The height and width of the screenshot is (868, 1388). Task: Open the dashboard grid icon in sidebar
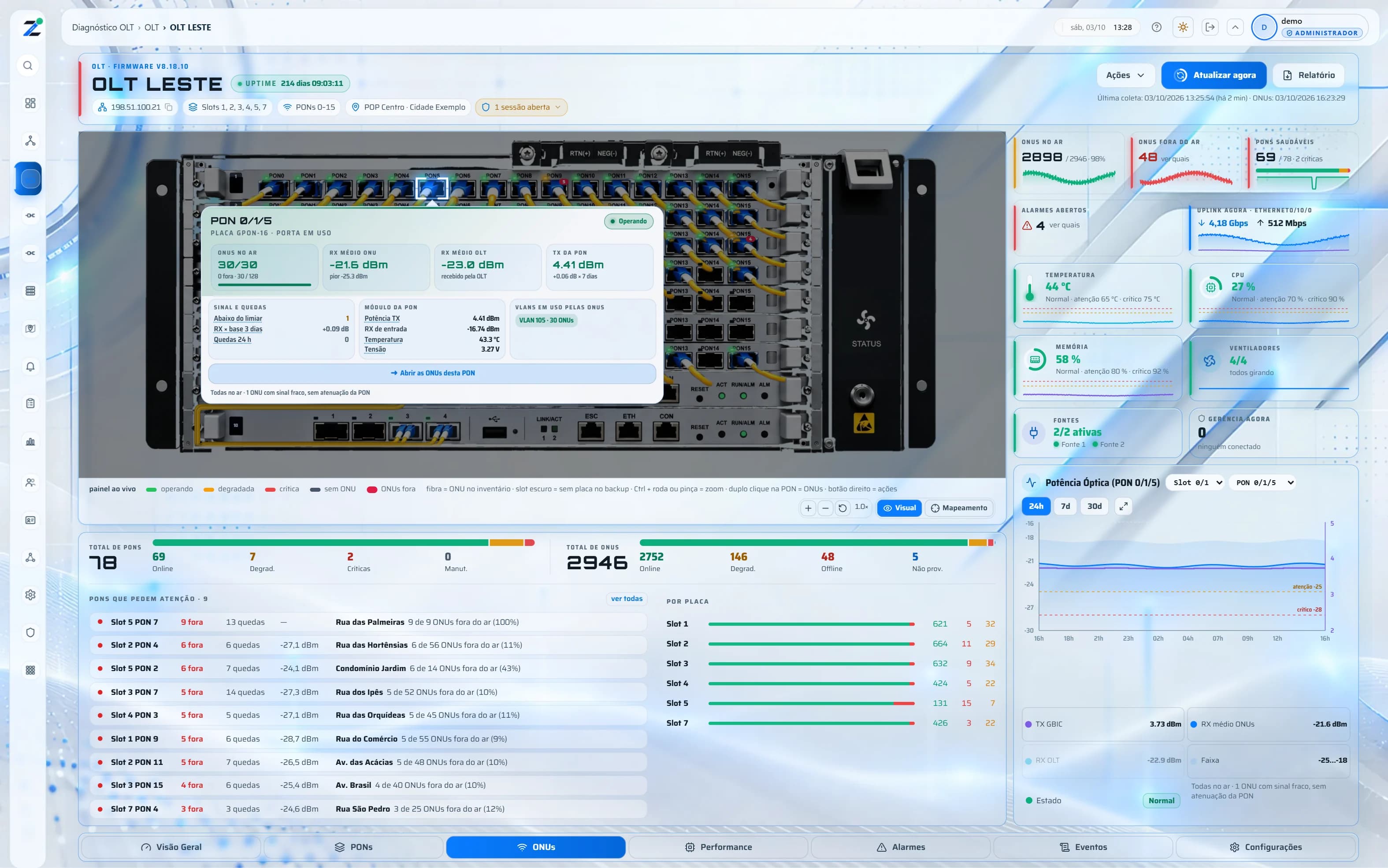pos(30,104)
